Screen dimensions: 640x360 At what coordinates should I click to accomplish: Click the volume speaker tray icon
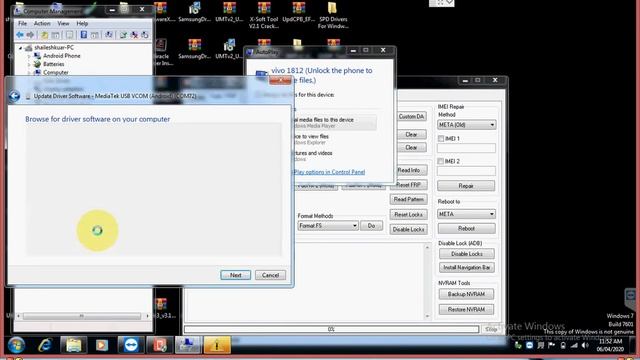point(585,345)
